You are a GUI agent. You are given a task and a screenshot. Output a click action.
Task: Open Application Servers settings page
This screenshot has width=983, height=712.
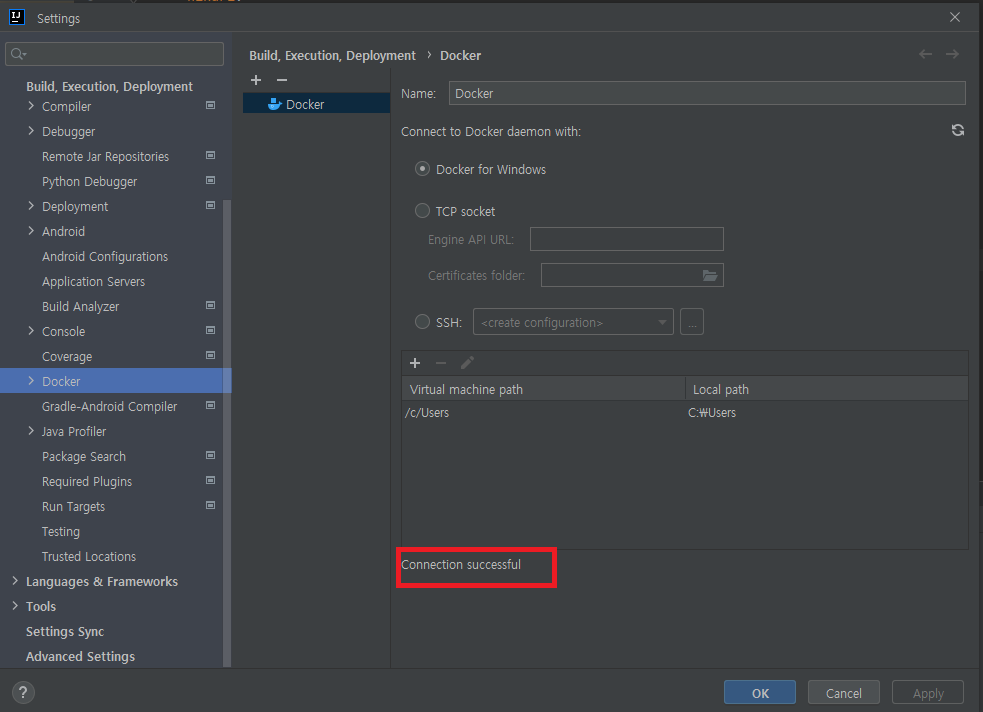[x=93, y=281]
